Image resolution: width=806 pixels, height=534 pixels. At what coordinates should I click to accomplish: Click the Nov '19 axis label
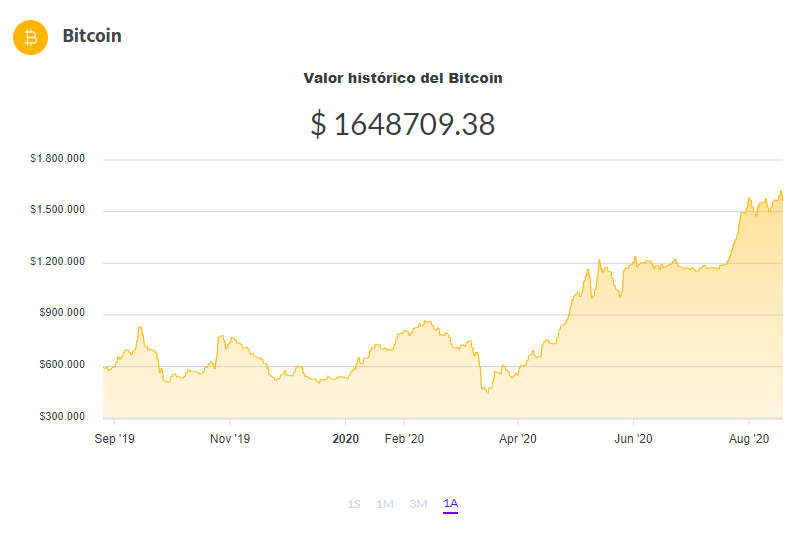(x=230, y=439)
